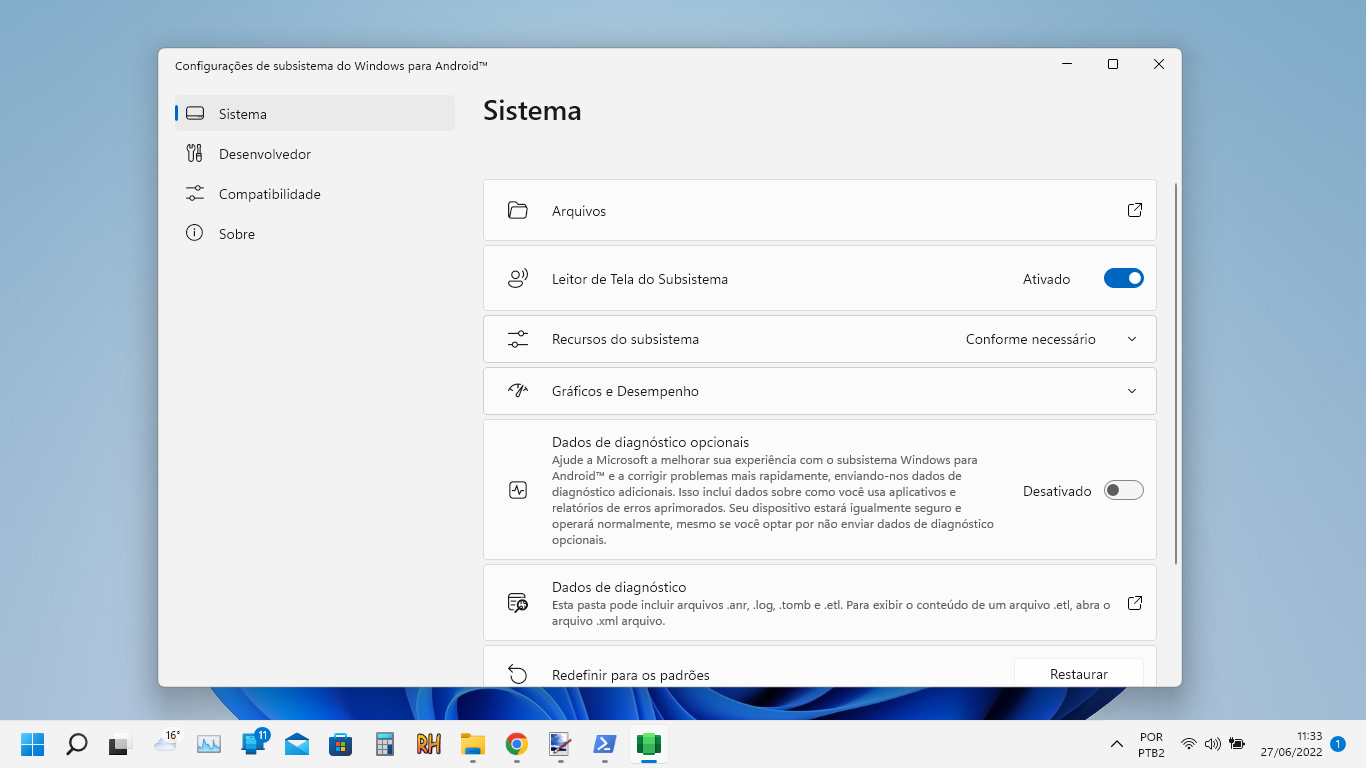The image size is (1366, 768).
Task: Close the Android subsystem settings window
Action: (x=1159, y=64)
